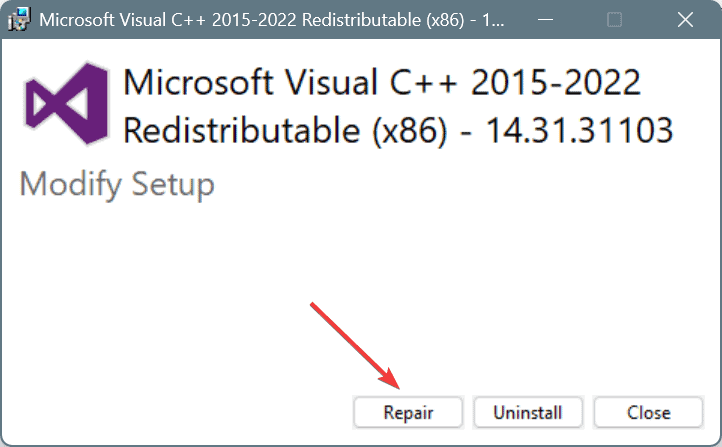Click the Modify Setup heading

[117, 185]
